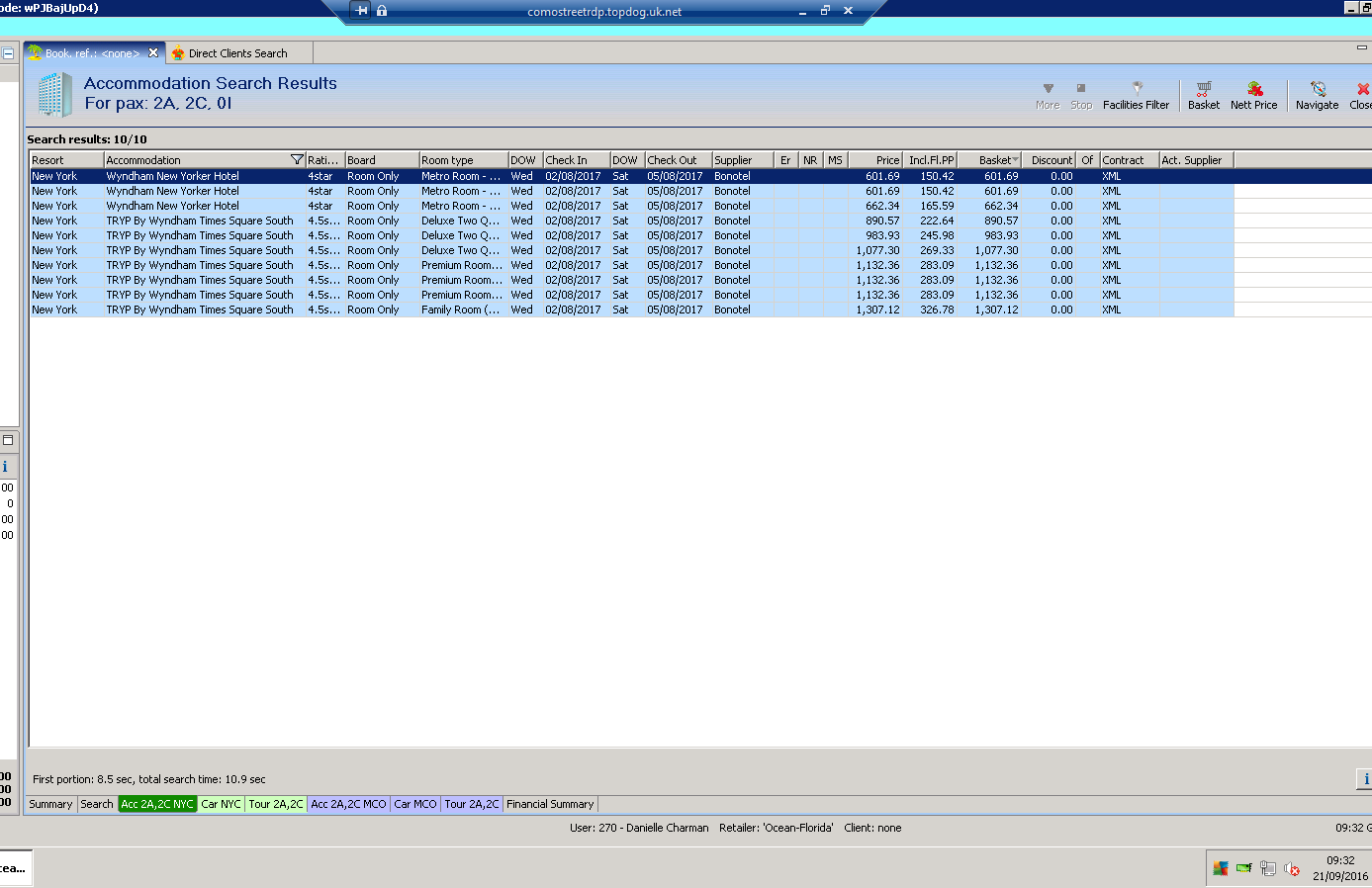The height and width of the screenshot is (888, 1372).
Task: Collapse the top left side panel
Action: (x=8, y=53)
